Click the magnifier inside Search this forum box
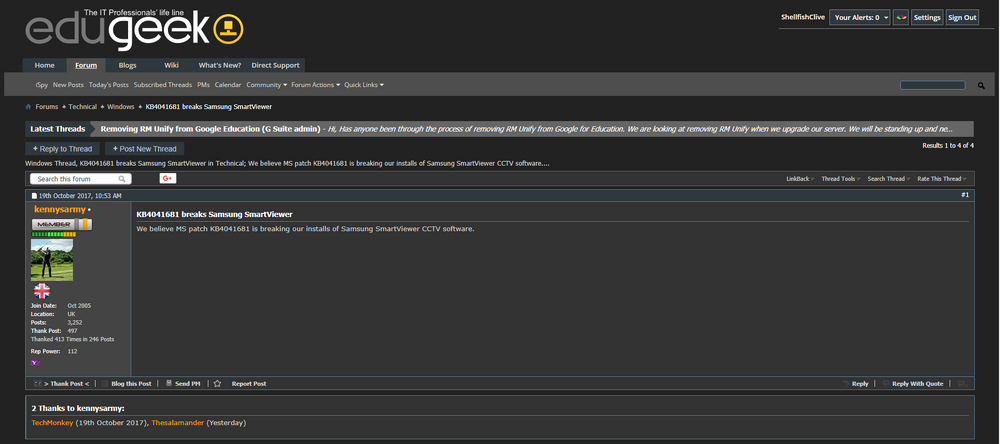The width and height of the screenshot is (1000, 444). coord(122,179)
